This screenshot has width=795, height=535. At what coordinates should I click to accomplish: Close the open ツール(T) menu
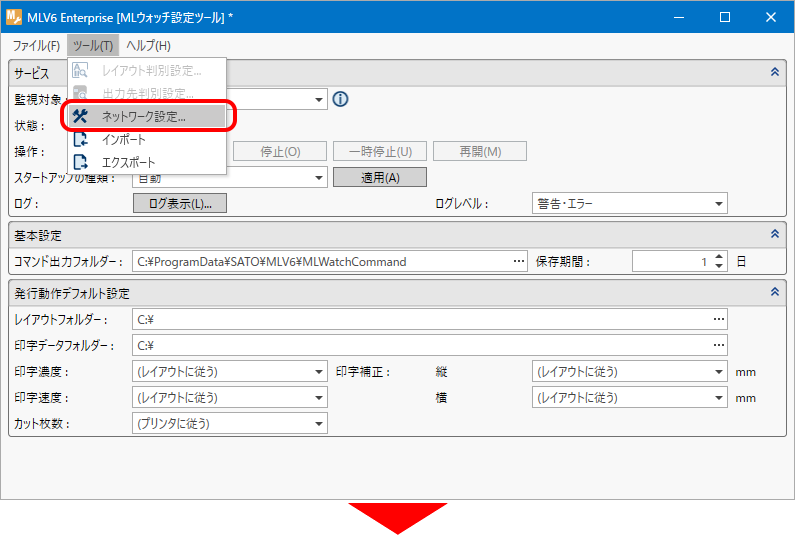93,46
